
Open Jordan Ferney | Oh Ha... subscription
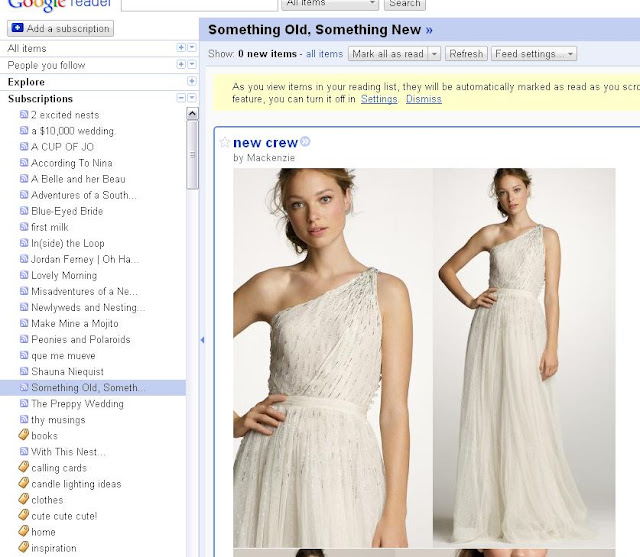[x=85, y=259]
